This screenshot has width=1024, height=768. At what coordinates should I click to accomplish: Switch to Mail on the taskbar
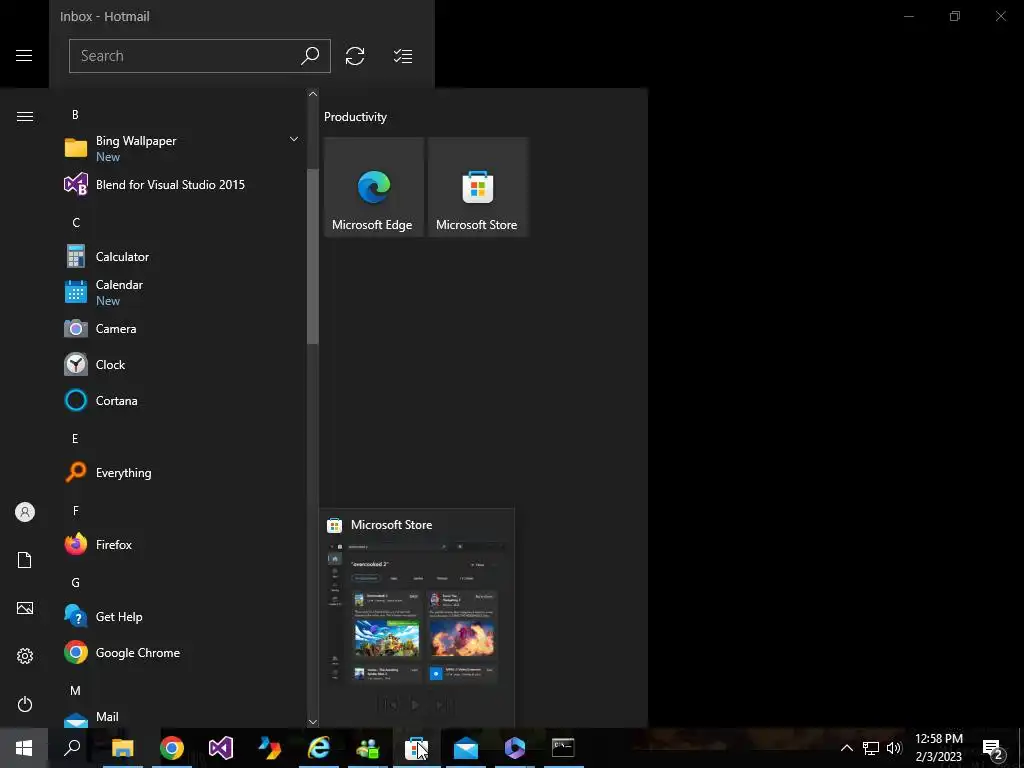coord(466,748)
